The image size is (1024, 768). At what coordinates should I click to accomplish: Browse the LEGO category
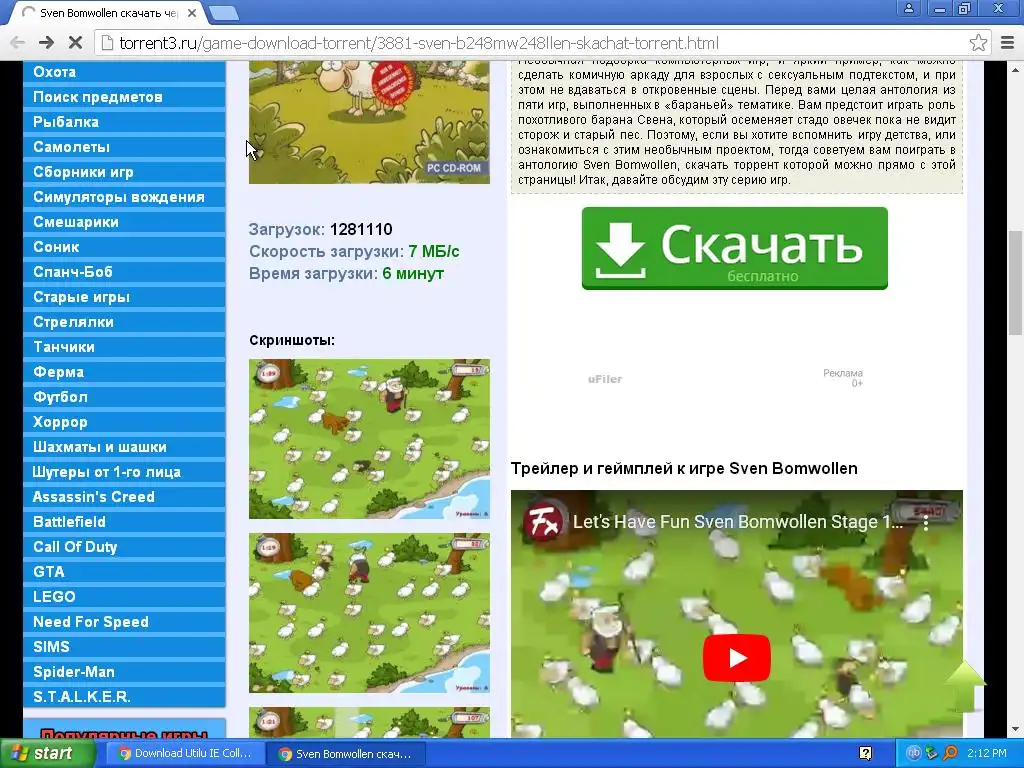coord(124,596)
